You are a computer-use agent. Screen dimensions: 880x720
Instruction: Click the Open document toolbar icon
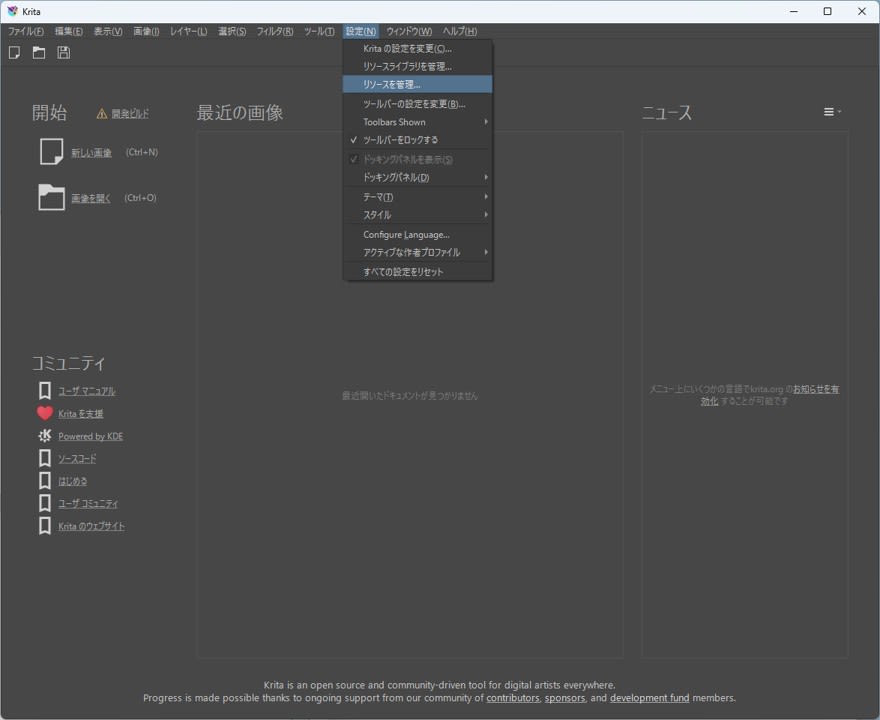click(38, 52)
